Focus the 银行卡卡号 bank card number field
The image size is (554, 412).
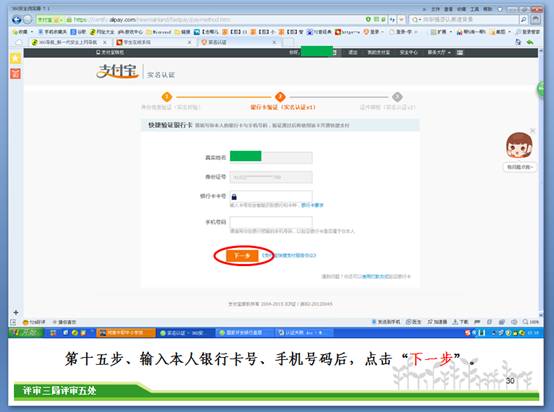[x=271, y=196]
